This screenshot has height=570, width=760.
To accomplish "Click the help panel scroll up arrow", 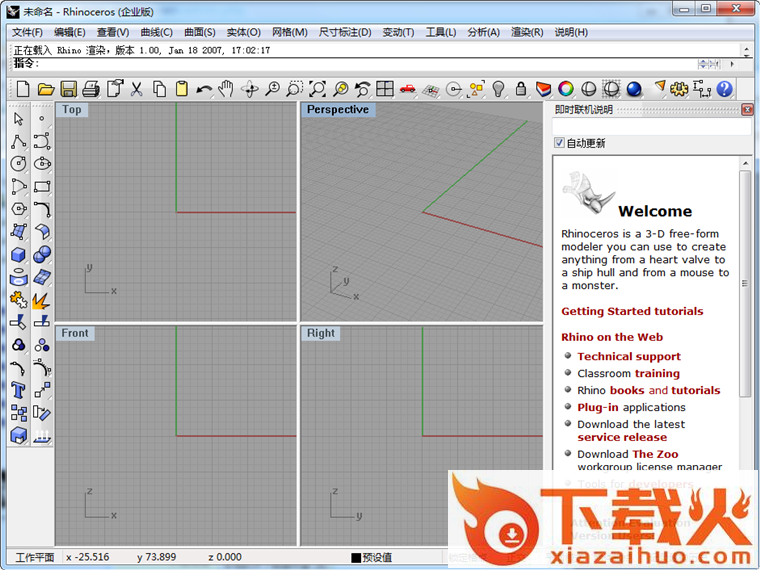I will pyautogui.click(x=745, y=163).
